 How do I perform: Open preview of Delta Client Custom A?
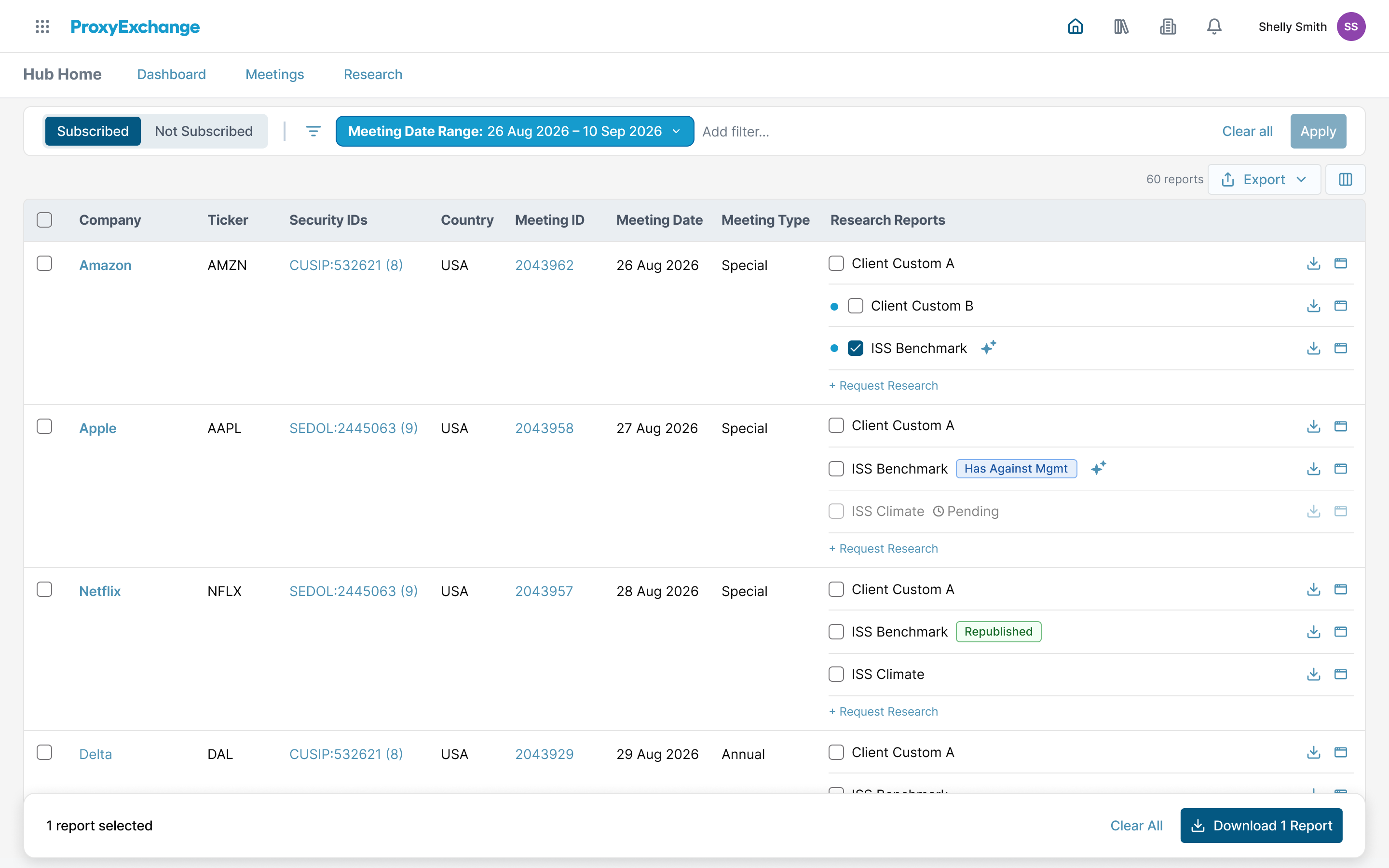click(1340, 753)
